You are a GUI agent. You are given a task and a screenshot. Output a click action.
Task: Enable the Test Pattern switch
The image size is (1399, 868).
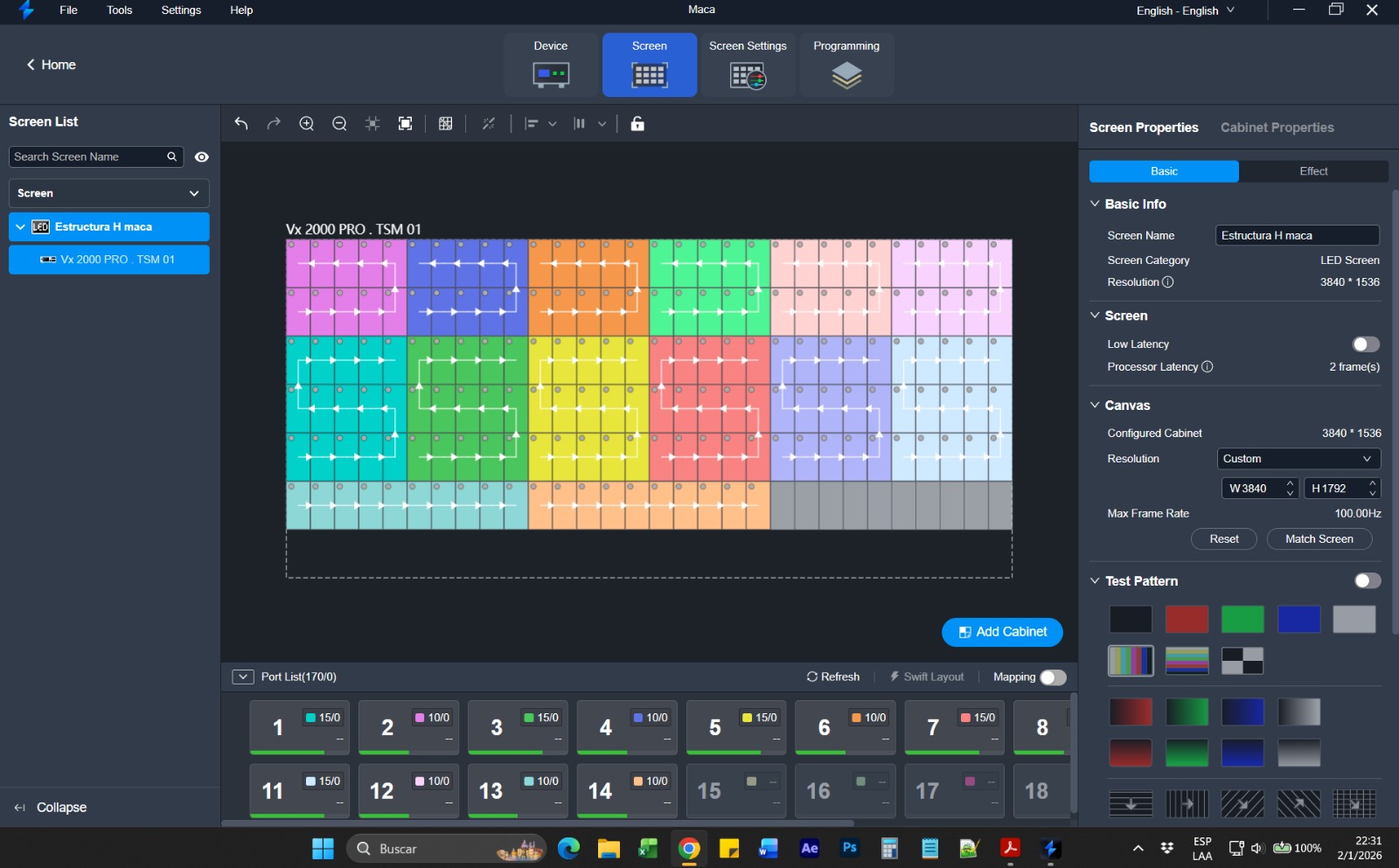tap(1367, 581)
